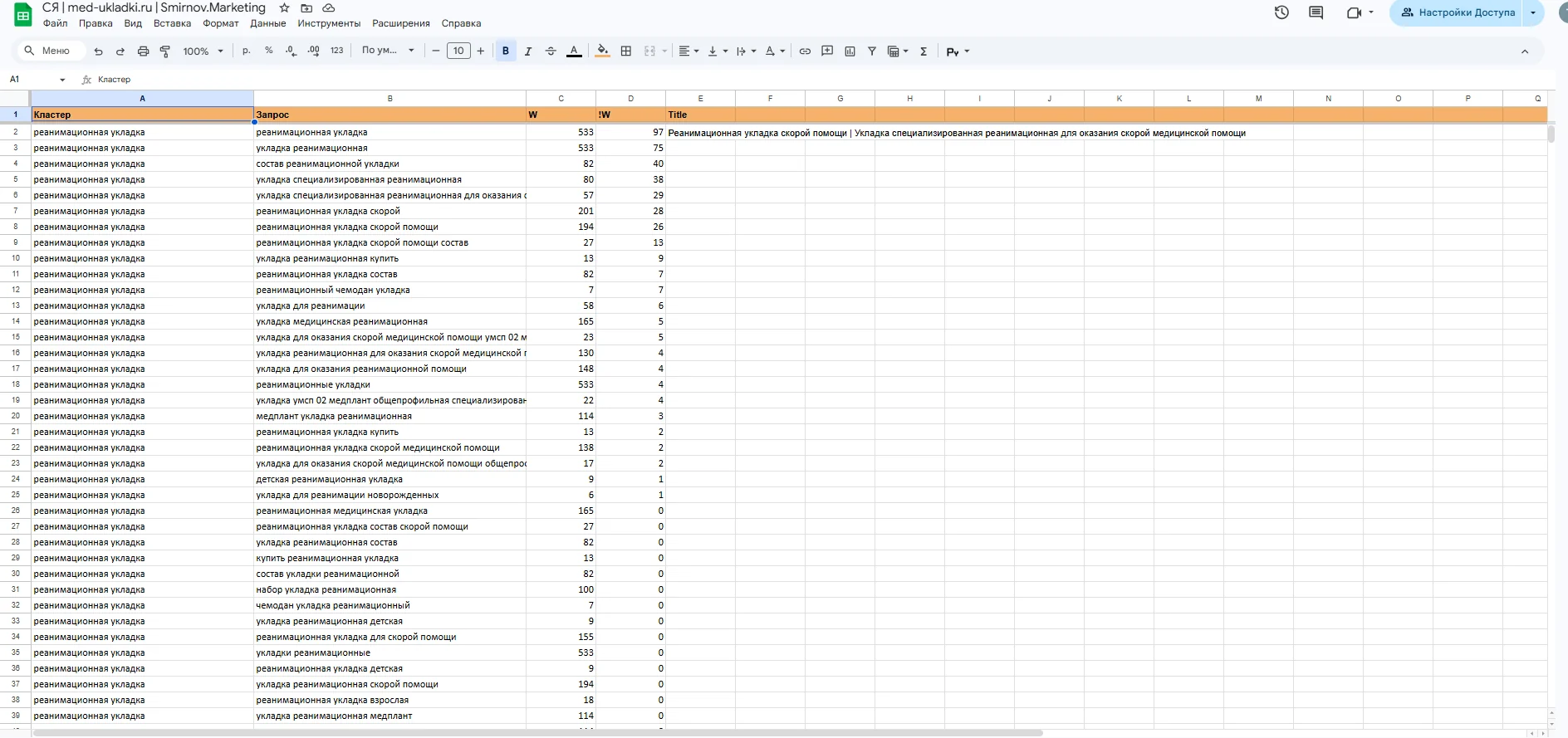Toggle italic formatting
The image size is (1568, 738).
tap(528, 51)
